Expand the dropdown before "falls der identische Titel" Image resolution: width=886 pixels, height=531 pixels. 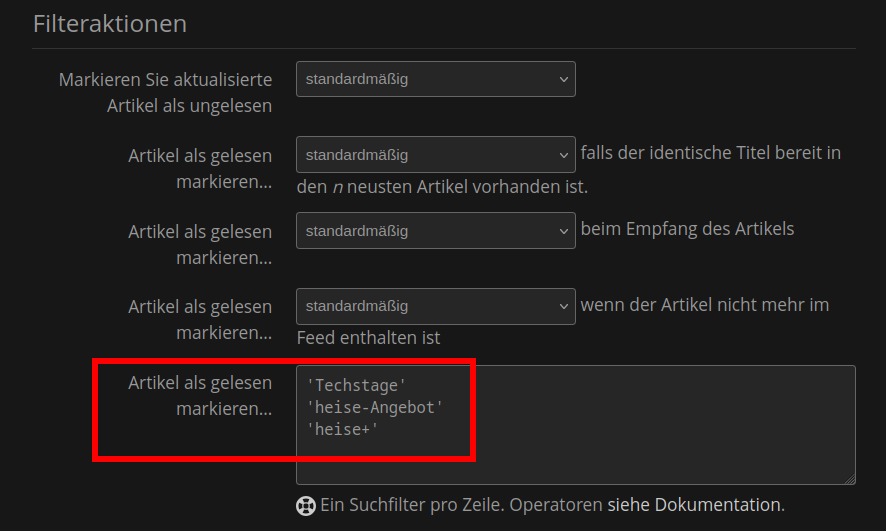tap(436, 154)
